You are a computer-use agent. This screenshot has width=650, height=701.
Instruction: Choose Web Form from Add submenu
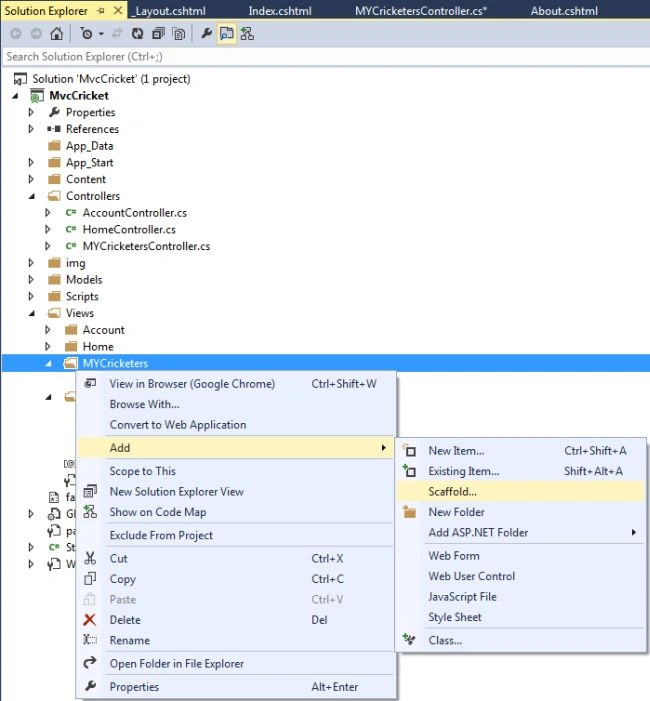click(x=520, y=556)
